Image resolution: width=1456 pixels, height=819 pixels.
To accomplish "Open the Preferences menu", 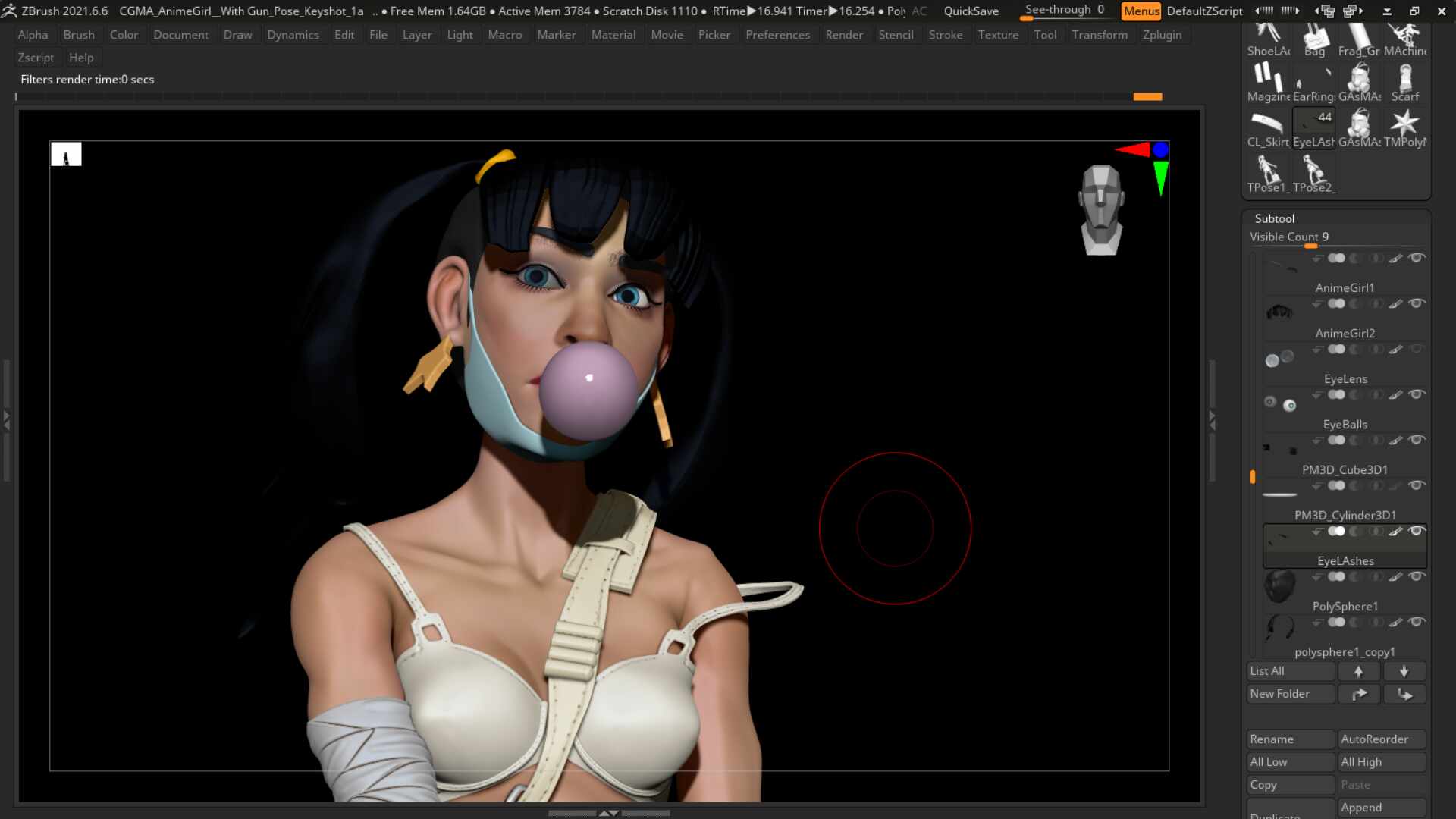I will tap(777, 35).
